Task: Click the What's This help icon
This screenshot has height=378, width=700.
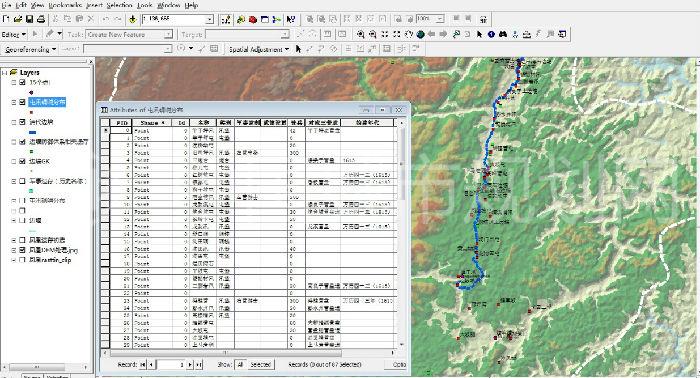Action: point(291,19)
